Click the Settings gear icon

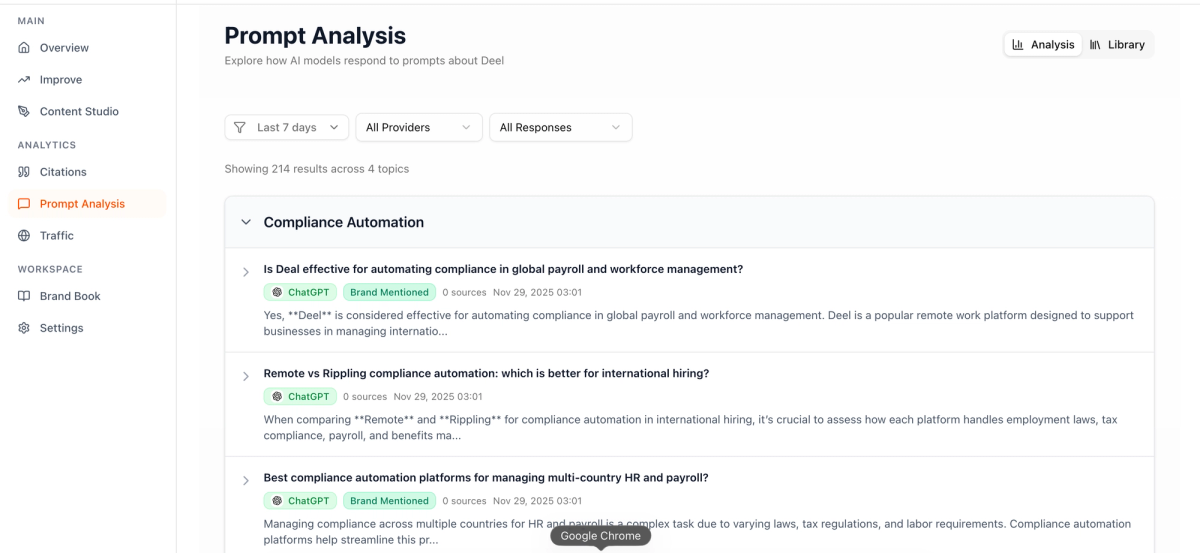(x=24, y=328)
